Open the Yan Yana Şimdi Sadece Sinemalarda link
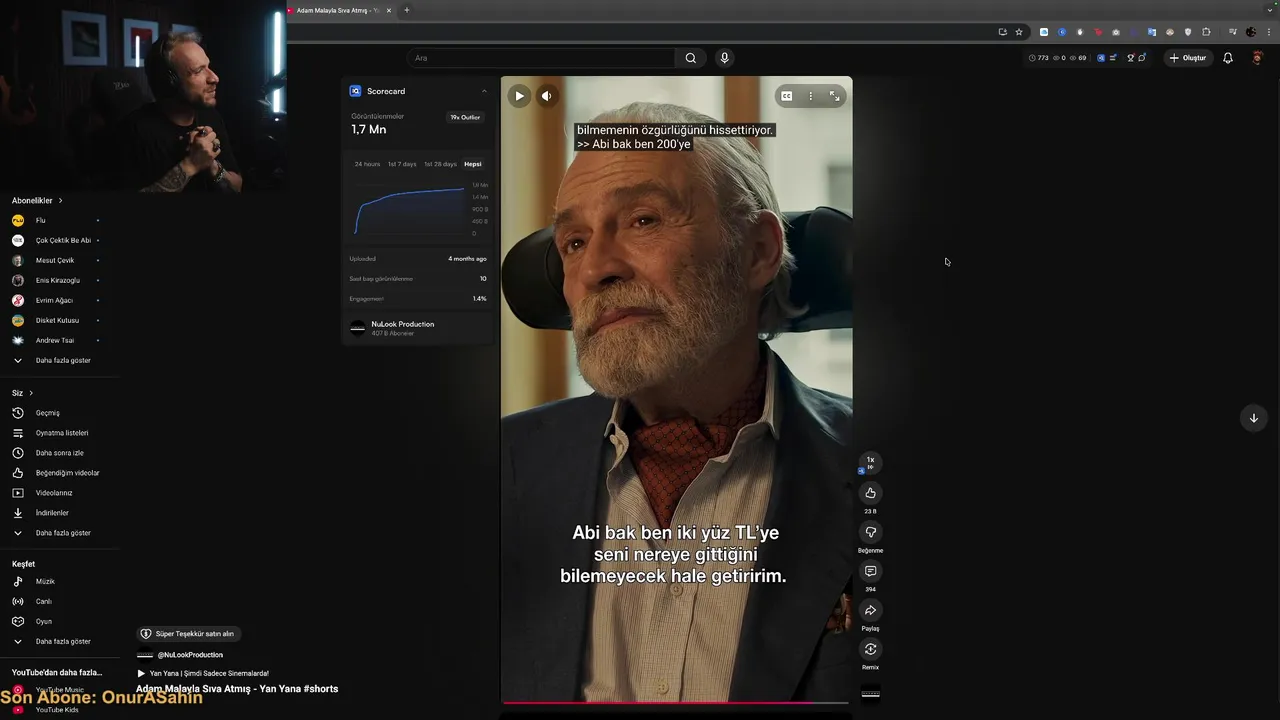The height and width of the screenshot is (720, 1280). tap(203, 673)
